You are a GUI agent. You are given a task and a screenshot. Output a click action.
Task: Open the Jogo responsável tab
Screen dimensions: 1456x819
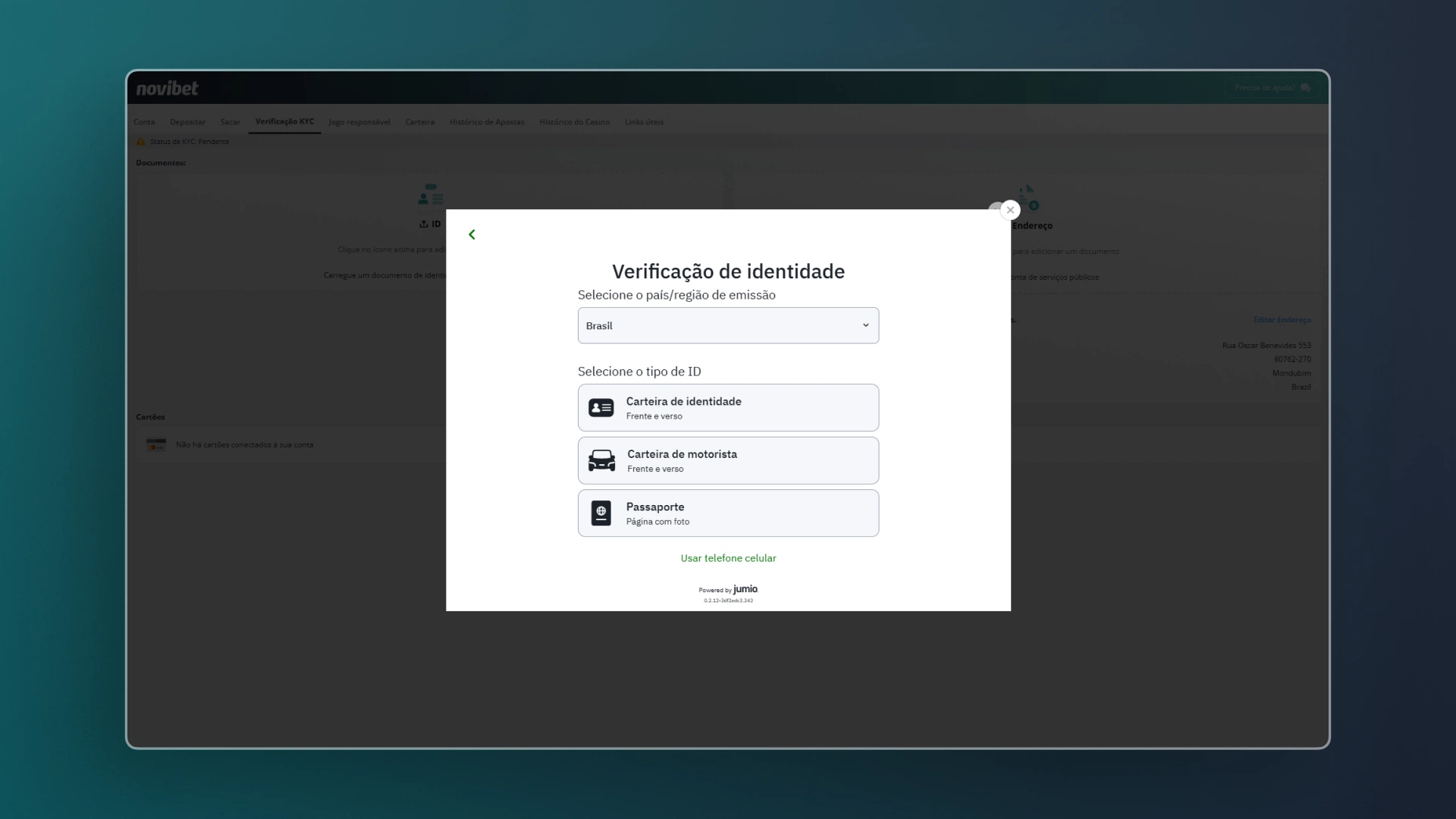click(359, 122)
